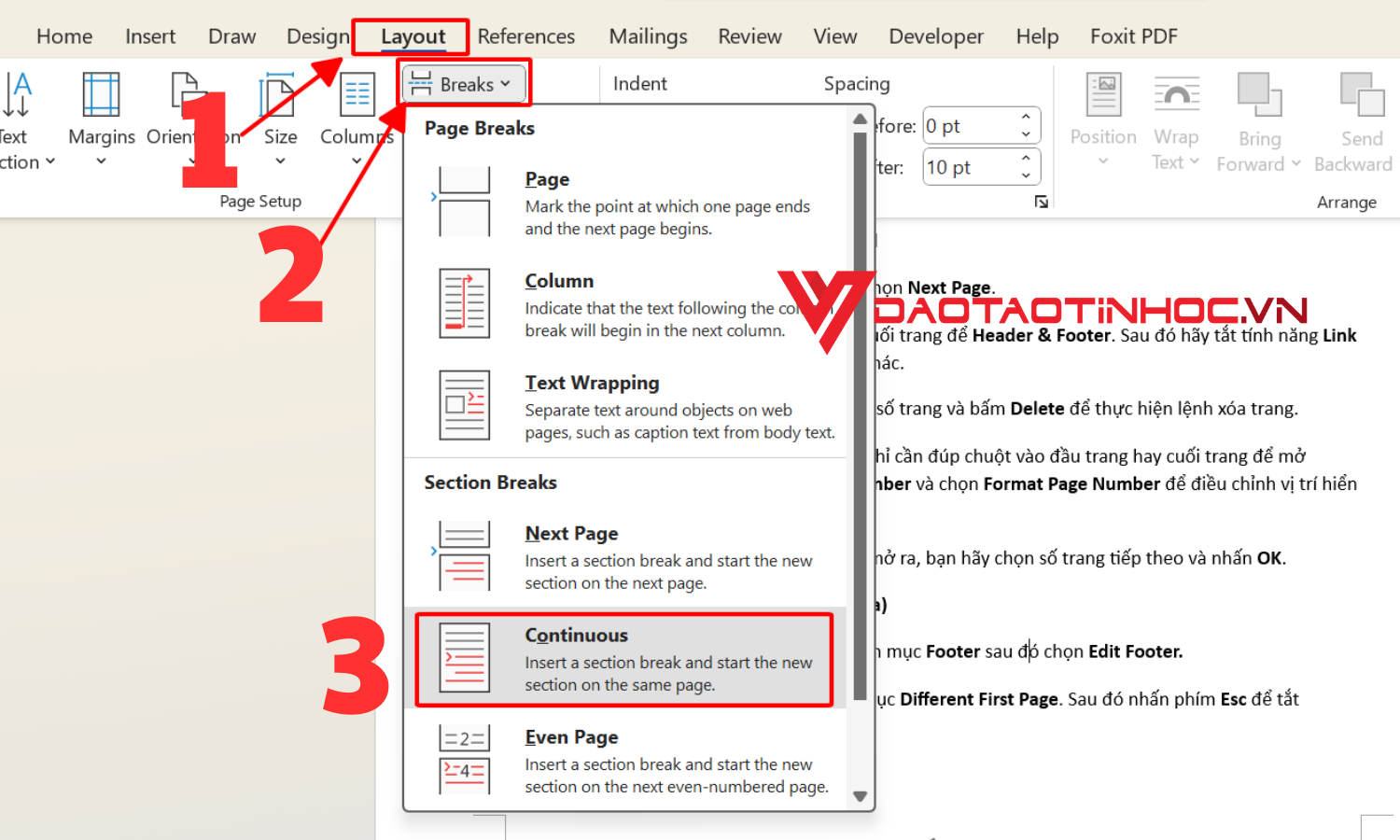This screenshot has width=1400, height=840.
Task: Open the Review tab
Action: click(x=749, y=36)
